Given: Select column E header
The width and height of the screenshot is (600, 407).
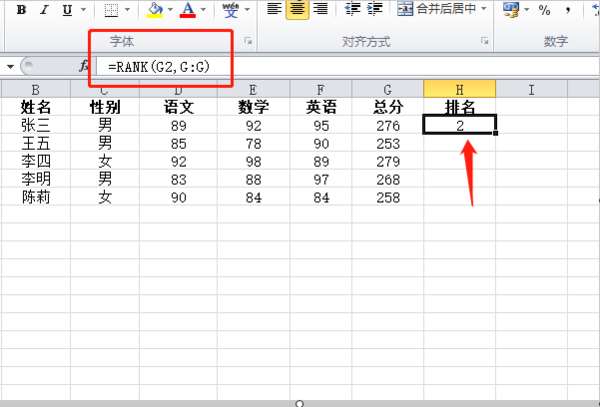Looking at the screenshot, I should (253, 90).
